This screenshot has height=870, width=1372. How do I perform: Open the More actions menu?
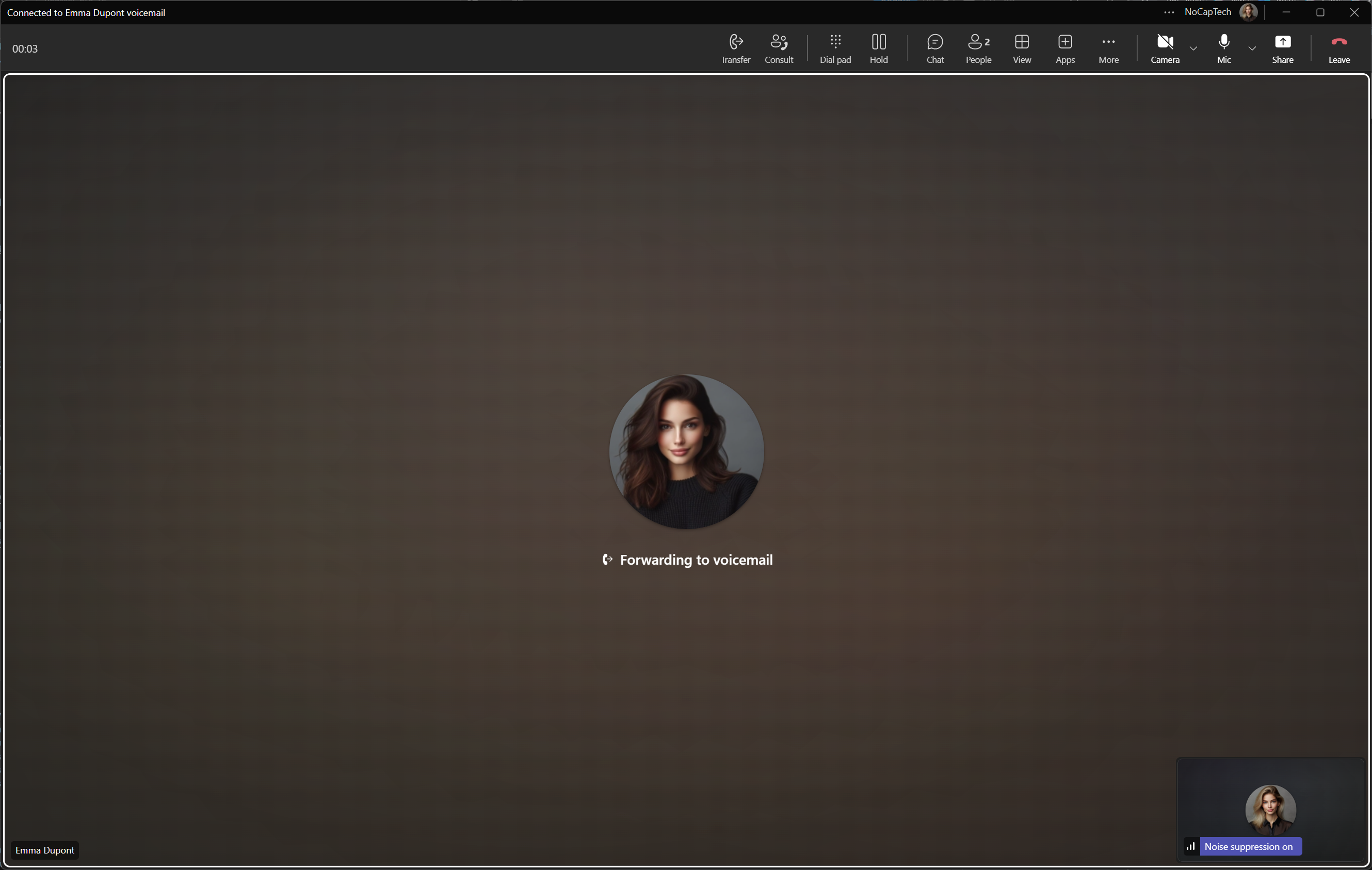pos(1108,48)
